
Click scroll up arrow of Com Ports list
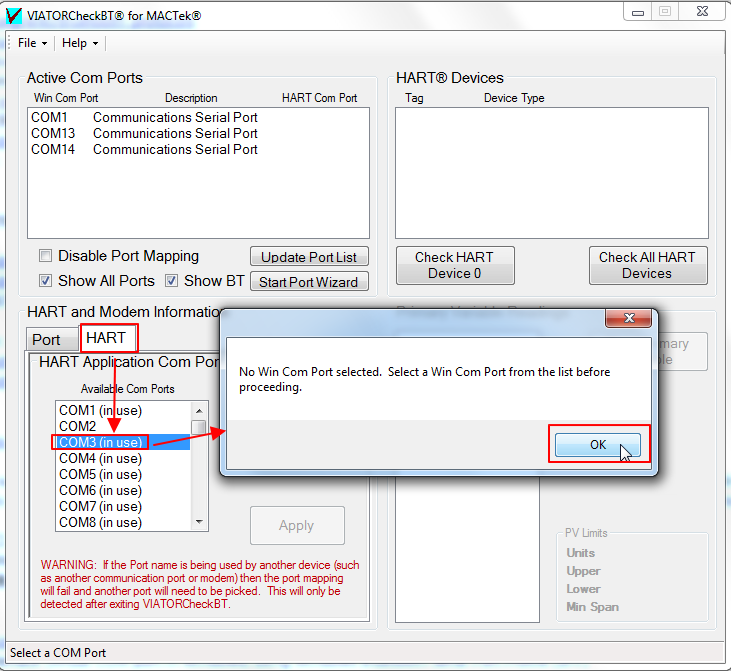[x=199, y=411]
